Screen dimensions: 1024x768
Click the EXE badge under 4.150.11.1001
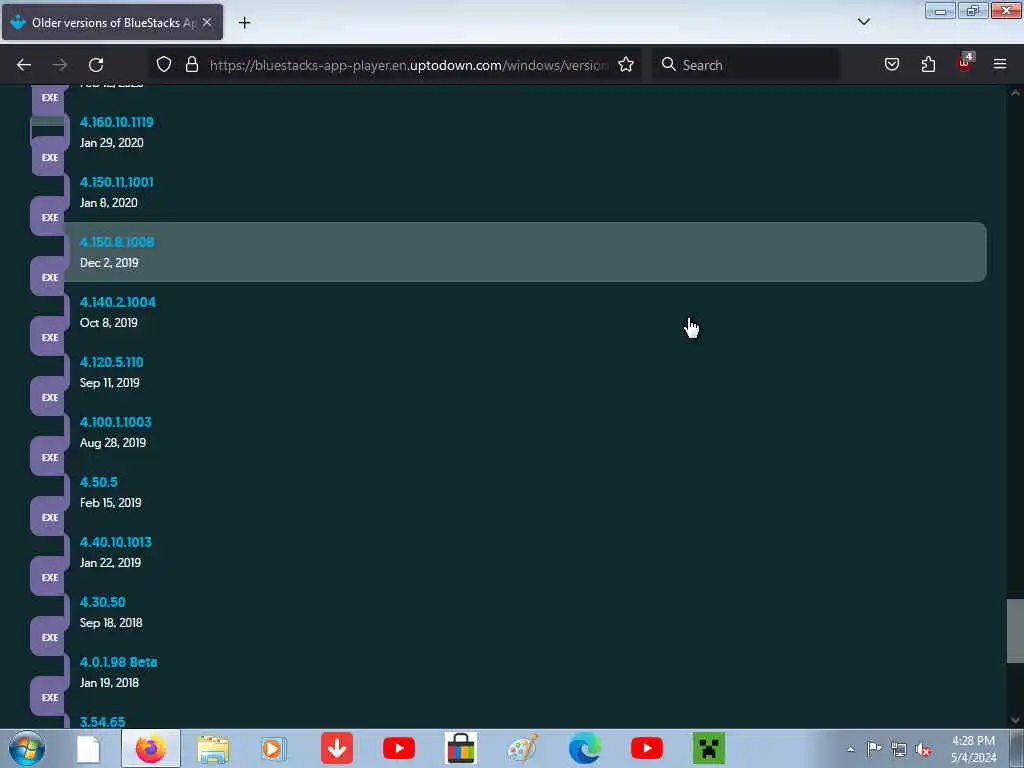(x=50, y=217)
